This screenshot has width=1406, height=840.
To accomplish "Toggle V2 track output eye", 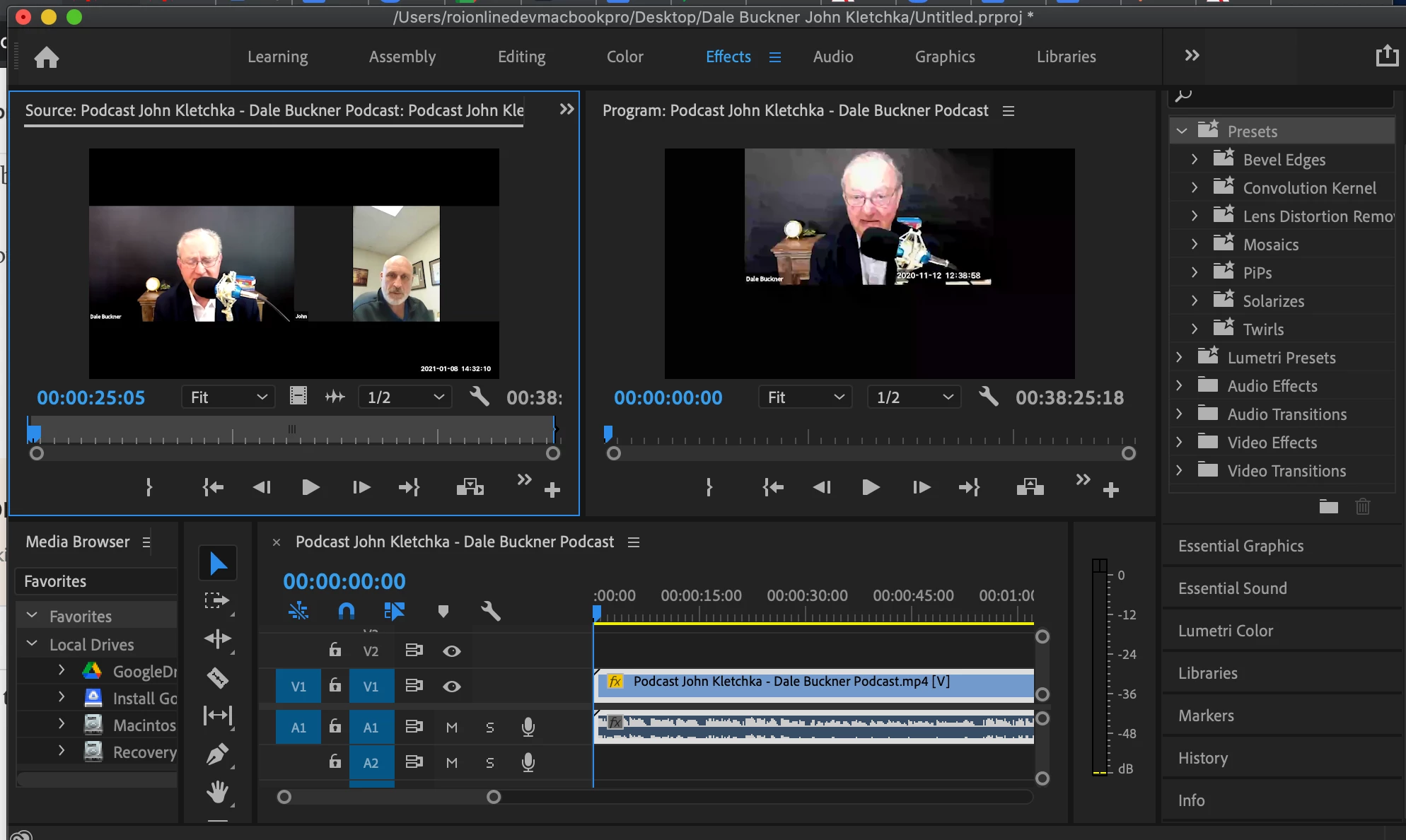I will click(452, 651).
